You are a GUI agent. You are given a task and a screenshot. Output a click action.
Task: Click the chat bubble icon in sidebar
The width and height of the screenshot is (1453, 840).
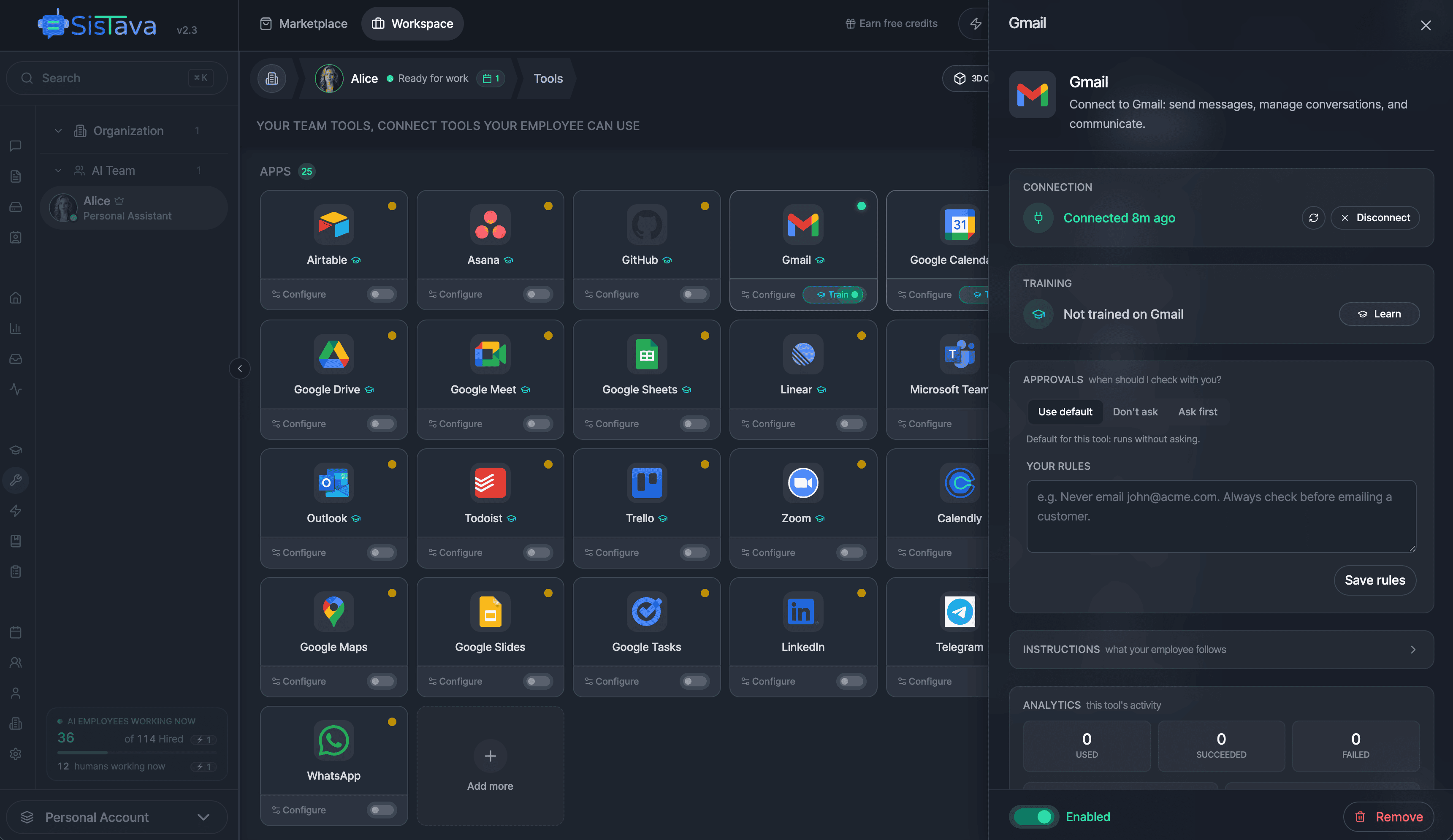pos(16,146)
